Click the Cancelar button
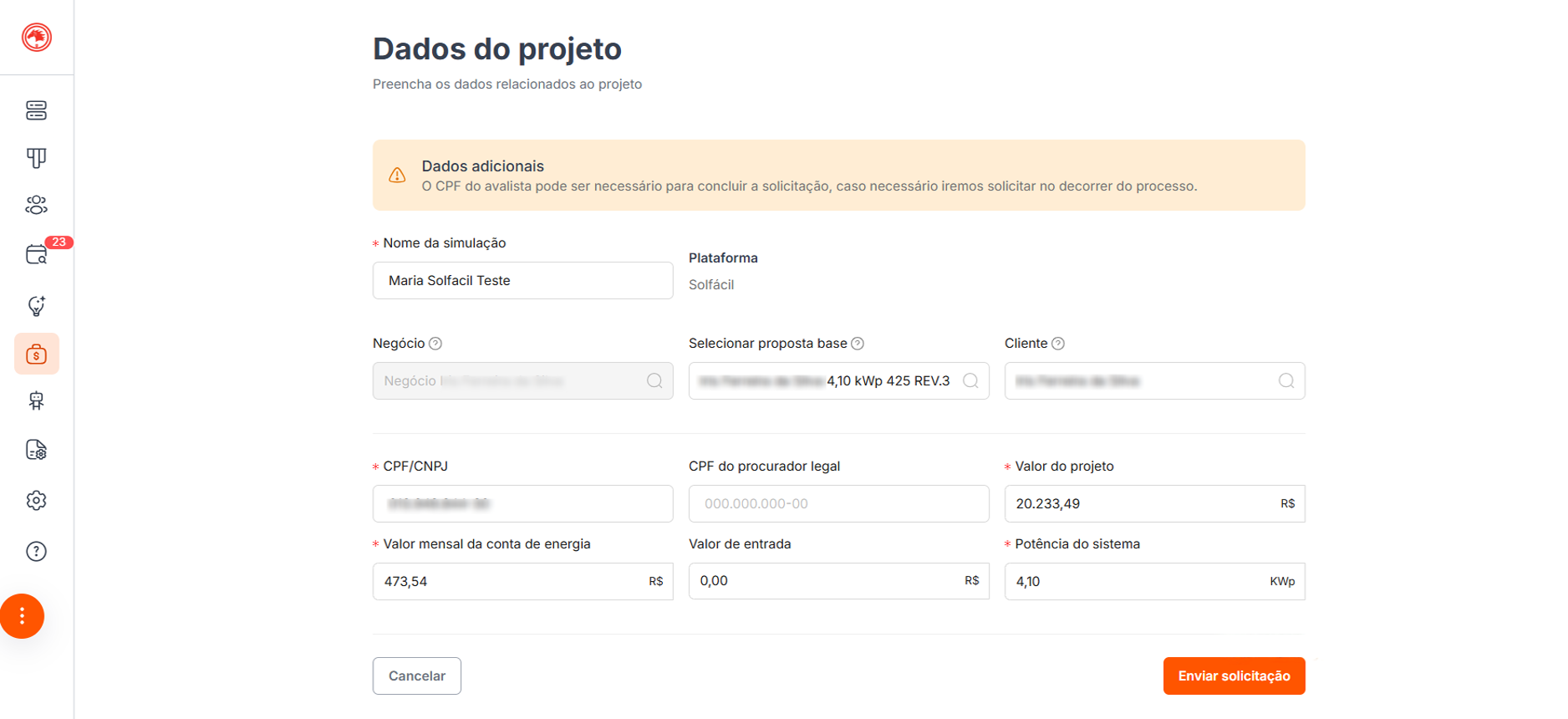Image resolution: width=1568 pixels, height=719 pixels. [x=417, y=676]
